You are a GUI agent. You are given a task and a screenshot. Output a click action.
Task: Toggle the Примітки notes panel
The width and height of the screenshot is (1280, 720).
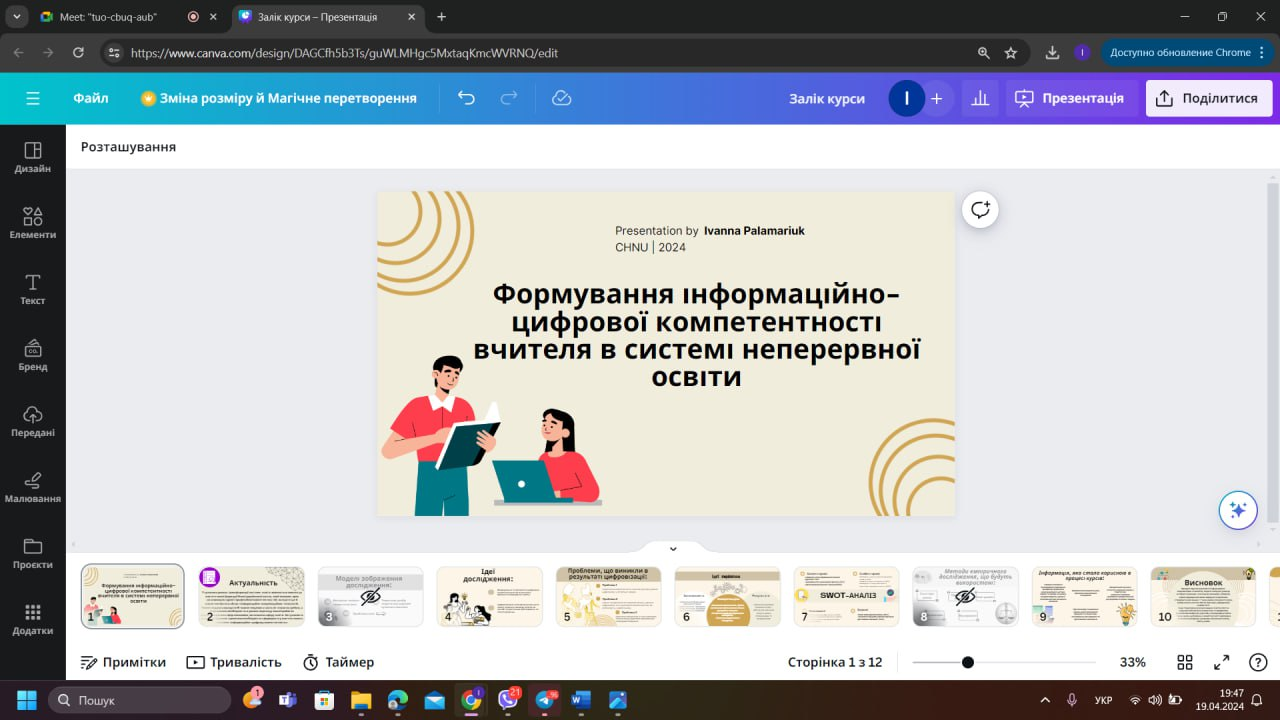pos(123,662)
